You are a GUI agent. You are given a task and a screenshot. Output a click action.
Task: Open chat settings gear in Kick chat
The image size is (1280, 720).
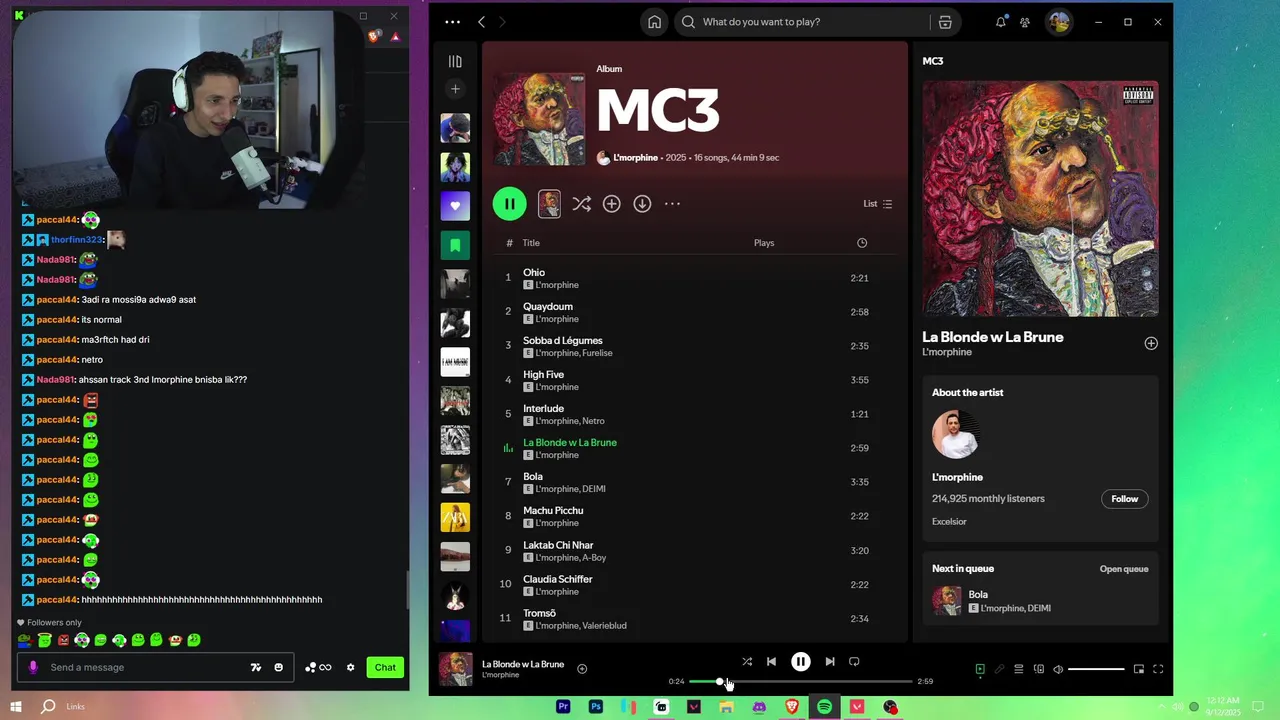[x=350, y=667]
